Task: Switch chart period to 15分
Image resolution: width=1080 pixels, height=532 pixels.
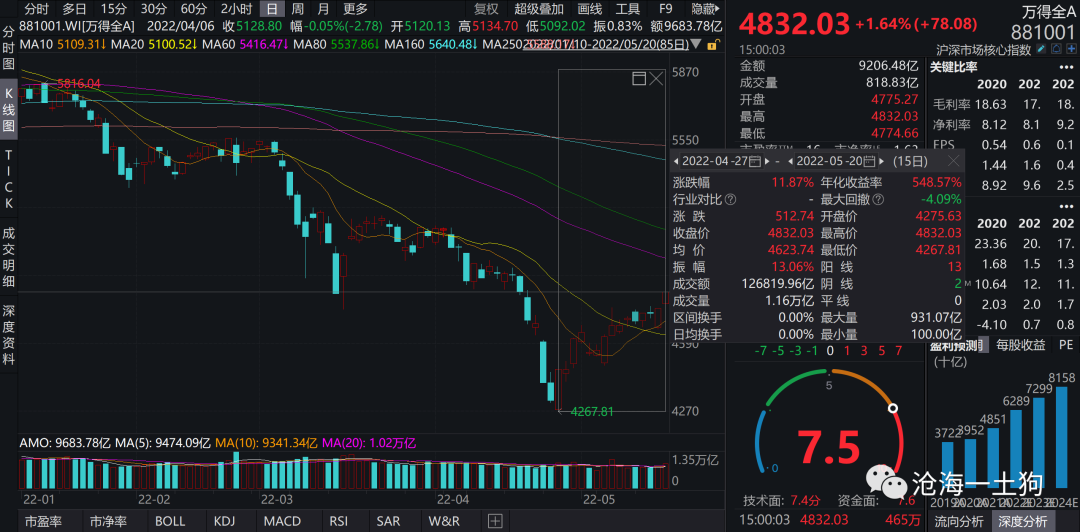Action: point(114,9)
